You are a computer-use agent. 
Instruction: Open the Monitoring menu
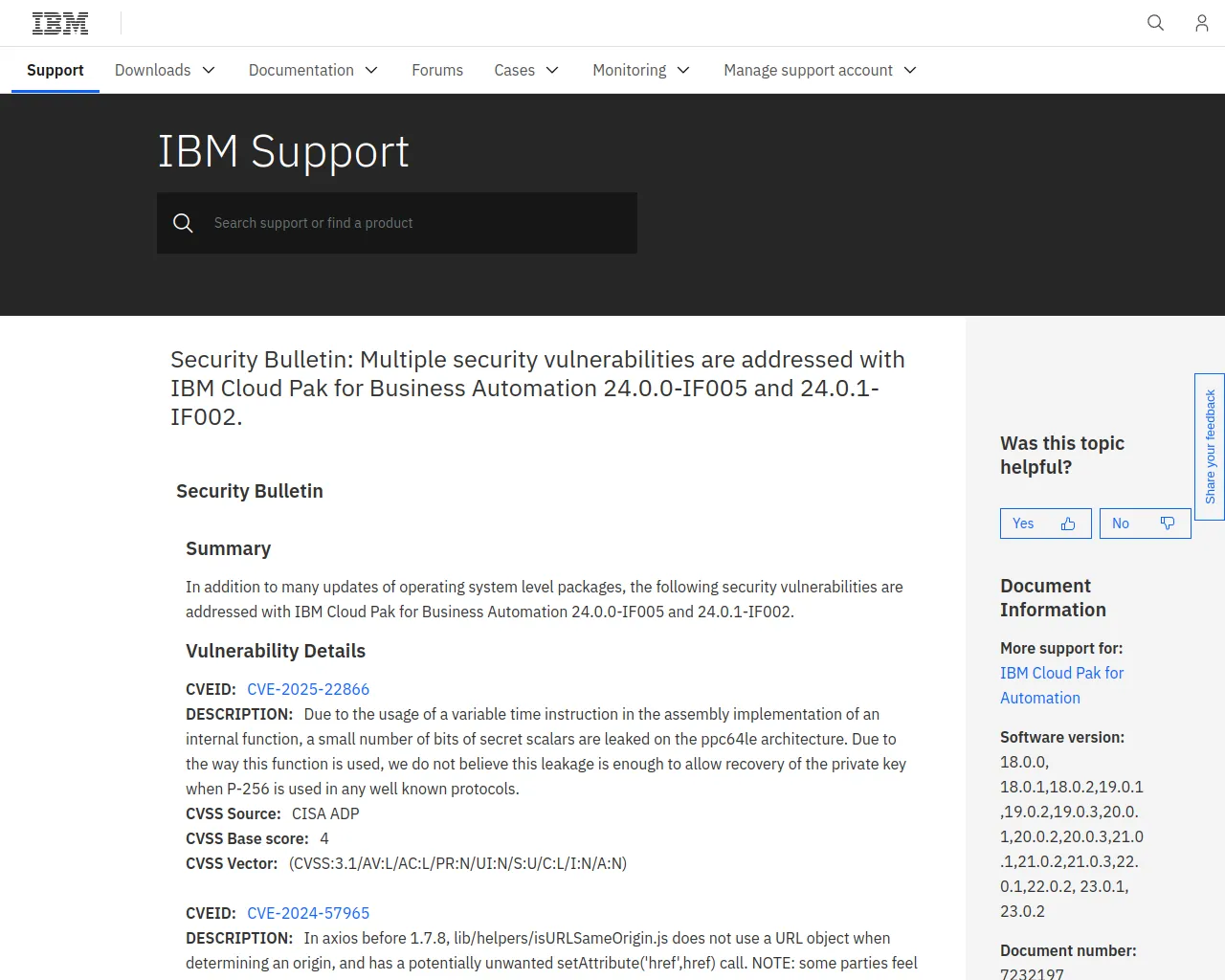641,70
